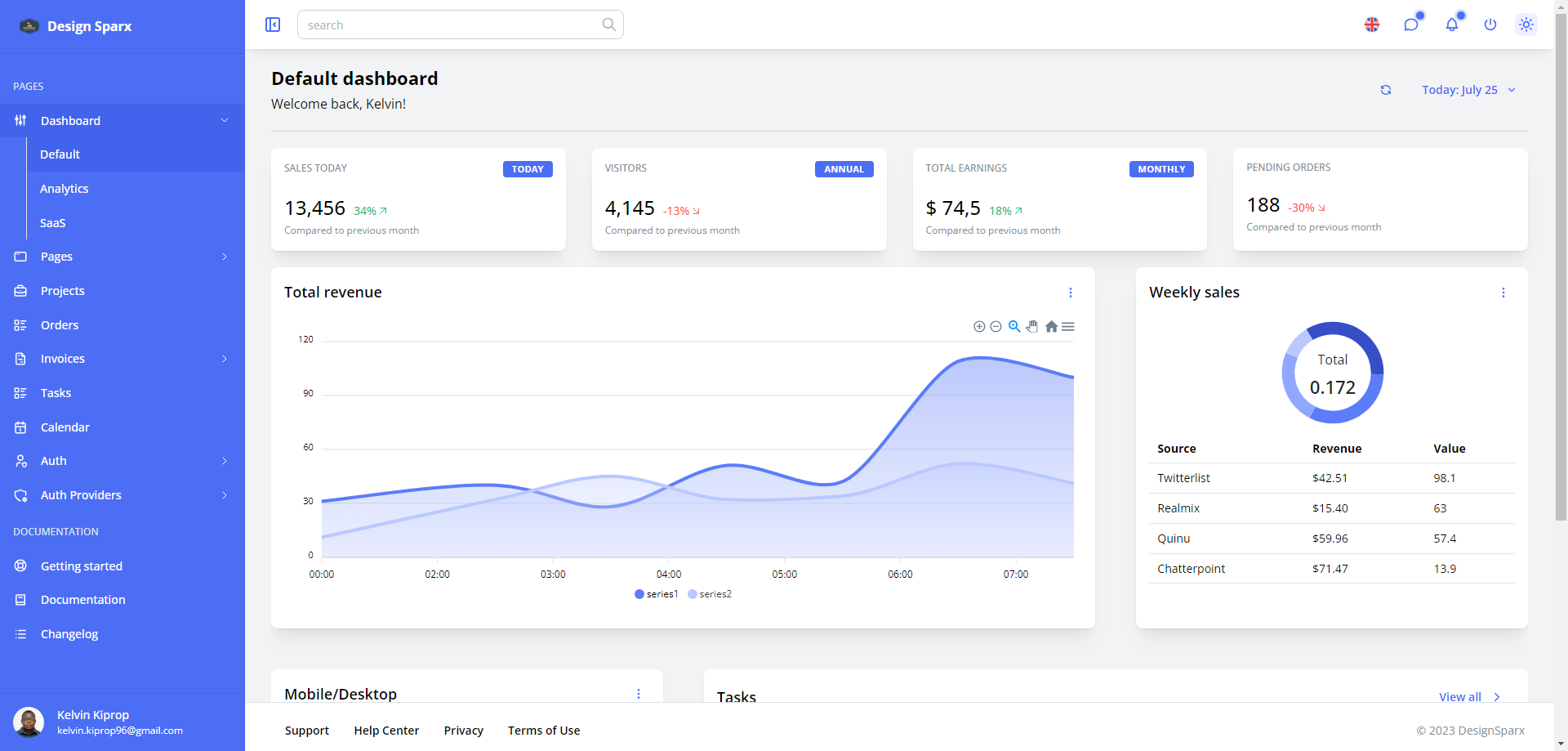The width and height of the screenshot is (1568, 751).
Task: Toggle series1 legend visibility
Action: tap(657, 594)
